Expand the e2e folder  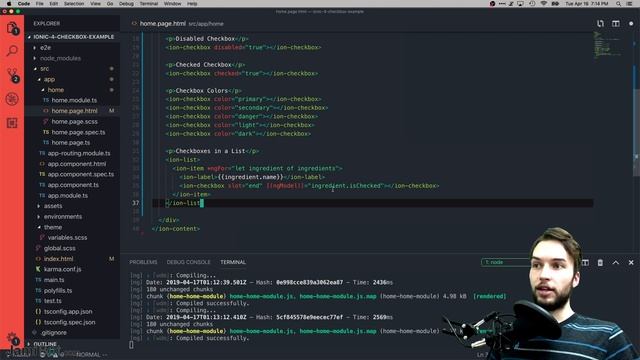(45, 48)
